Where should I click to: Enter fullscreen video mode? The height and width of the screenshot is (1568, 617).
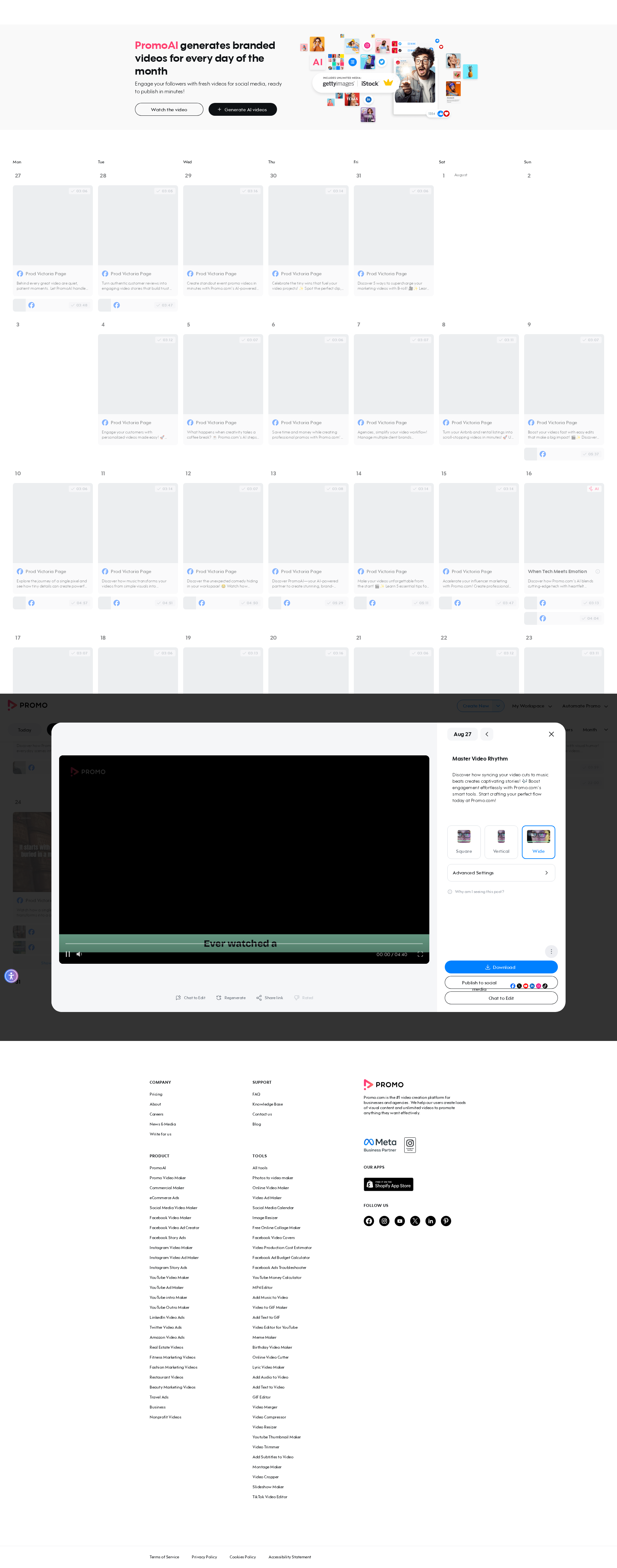(420, 954)
